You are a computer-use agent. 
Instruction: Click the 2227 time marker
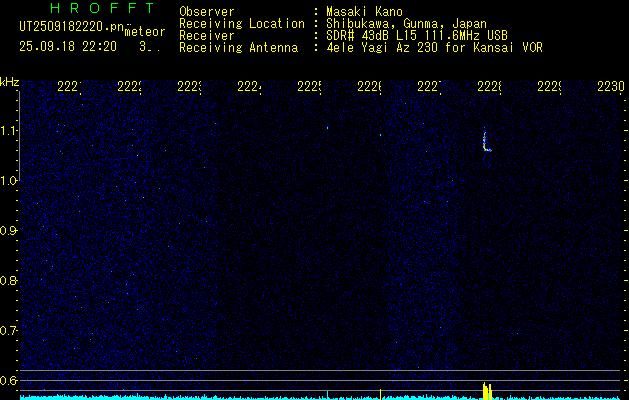429,87
